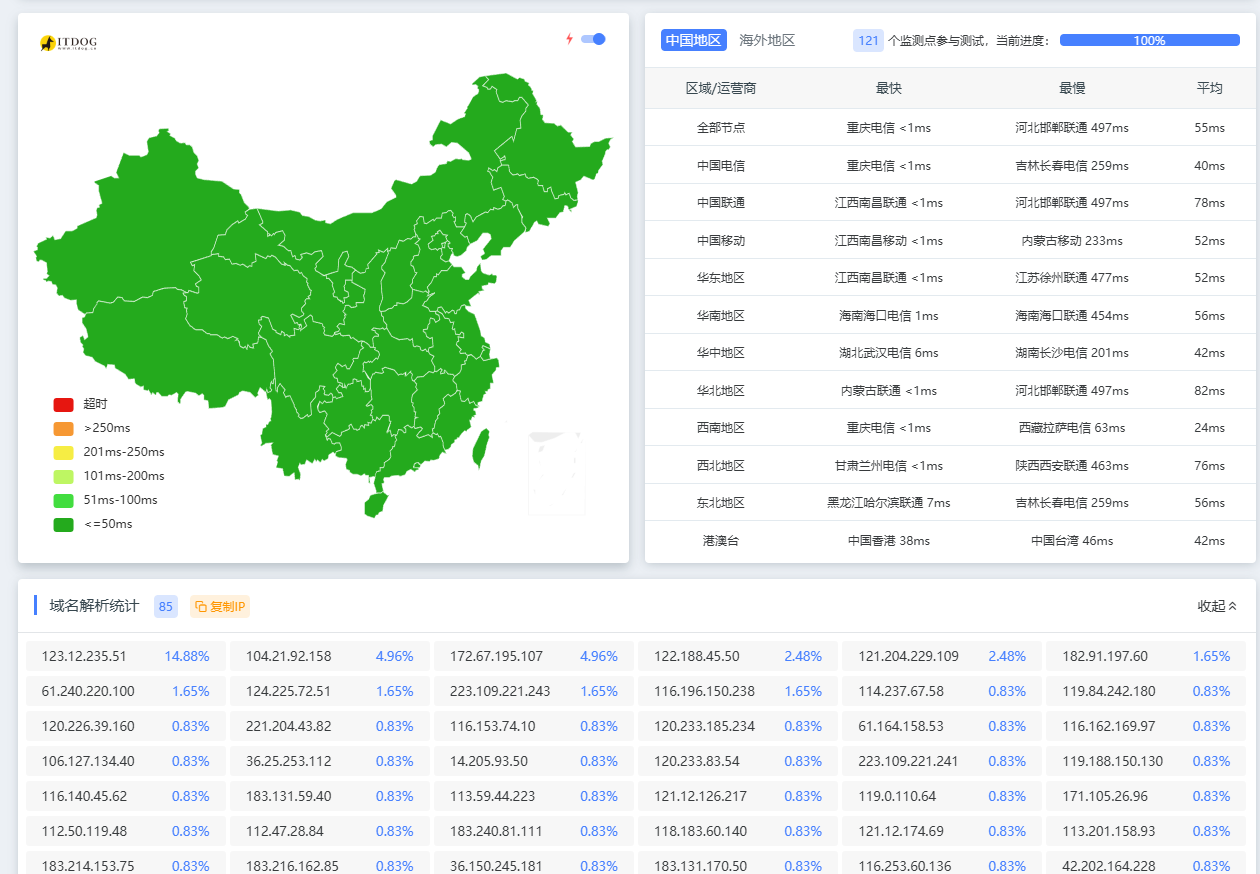
Task: Click 西藏拉萨电信 63ms cell
Action: (1072, 428)
